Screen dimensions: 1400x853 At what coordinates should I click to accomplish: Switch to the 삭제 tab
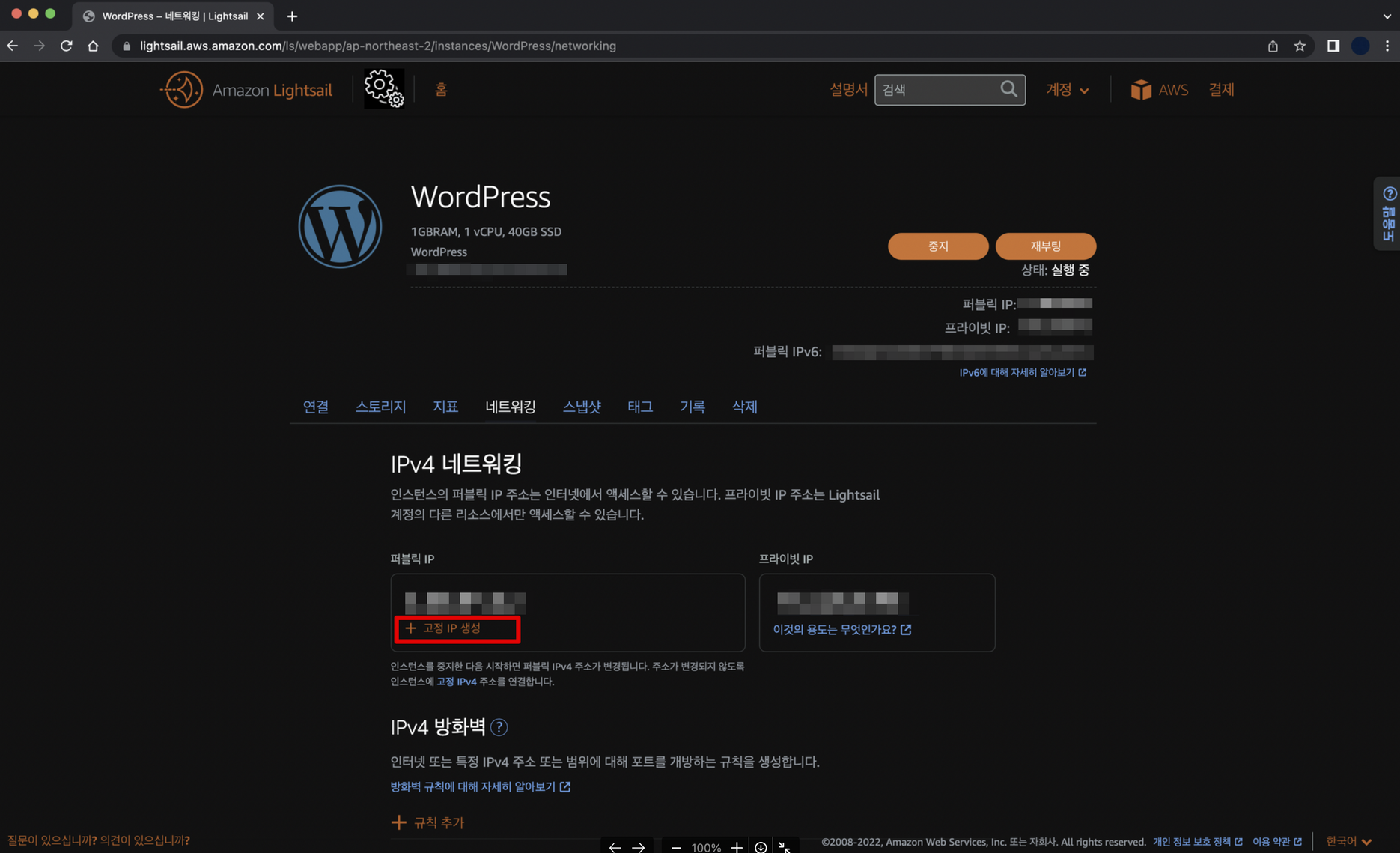point(745,407)
